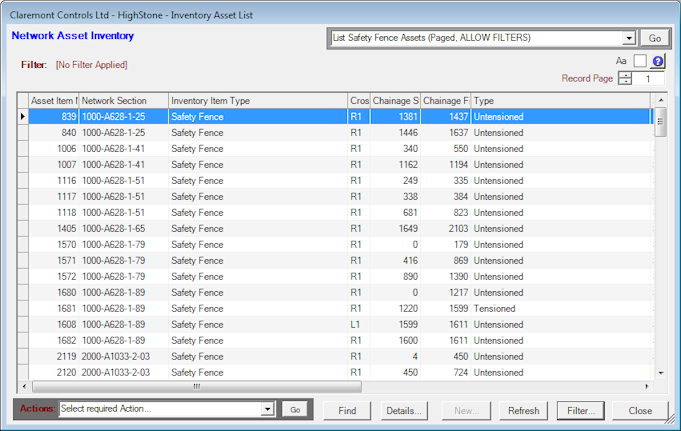681x431 pixels.
Task: Click the Tensioned type cell in row 1681
Action: point(561,308)
